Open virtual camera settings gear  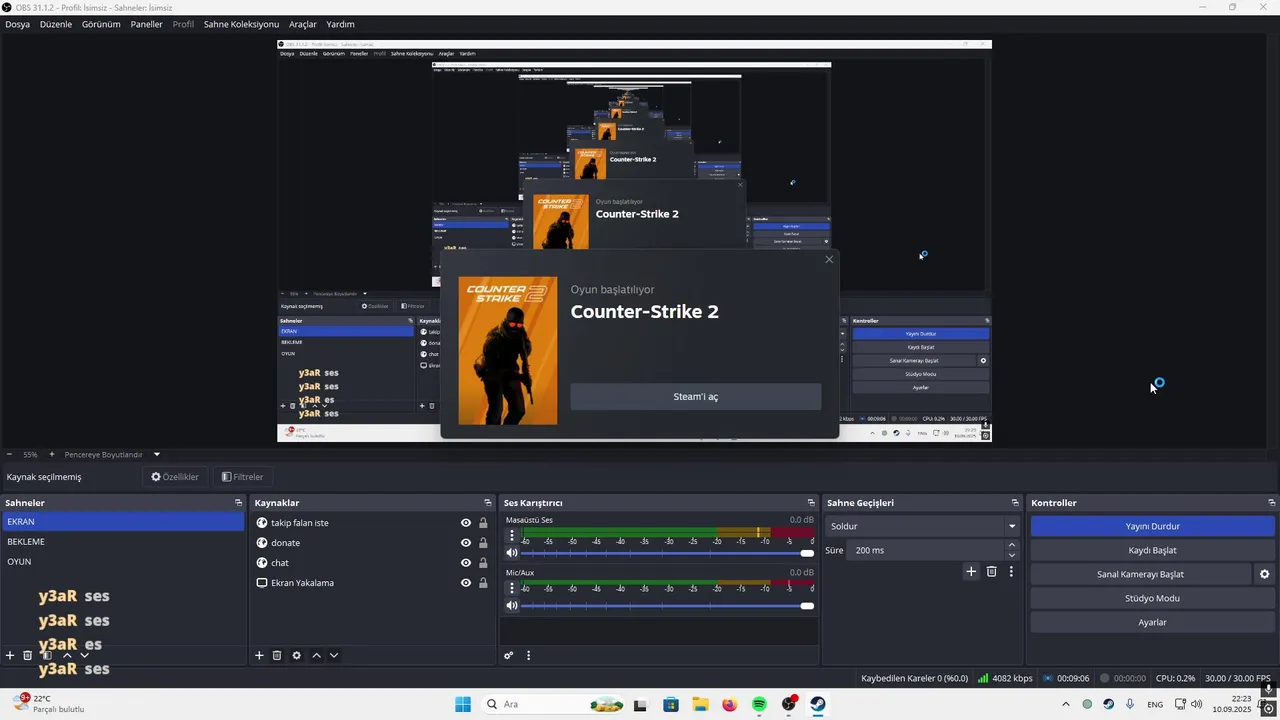tap(1264, 574)
